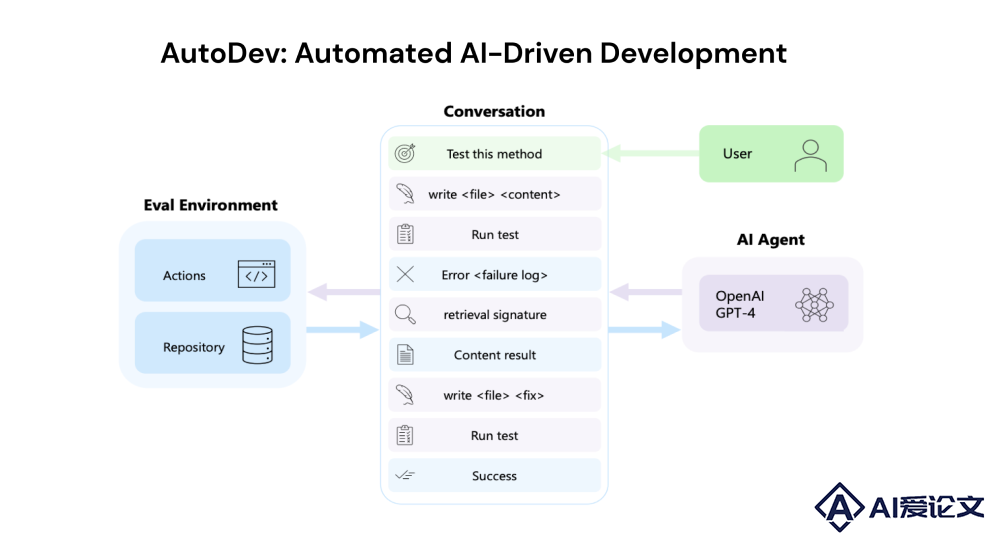
Task: Click the write <file> <fix> text
Action: [494, 395]
